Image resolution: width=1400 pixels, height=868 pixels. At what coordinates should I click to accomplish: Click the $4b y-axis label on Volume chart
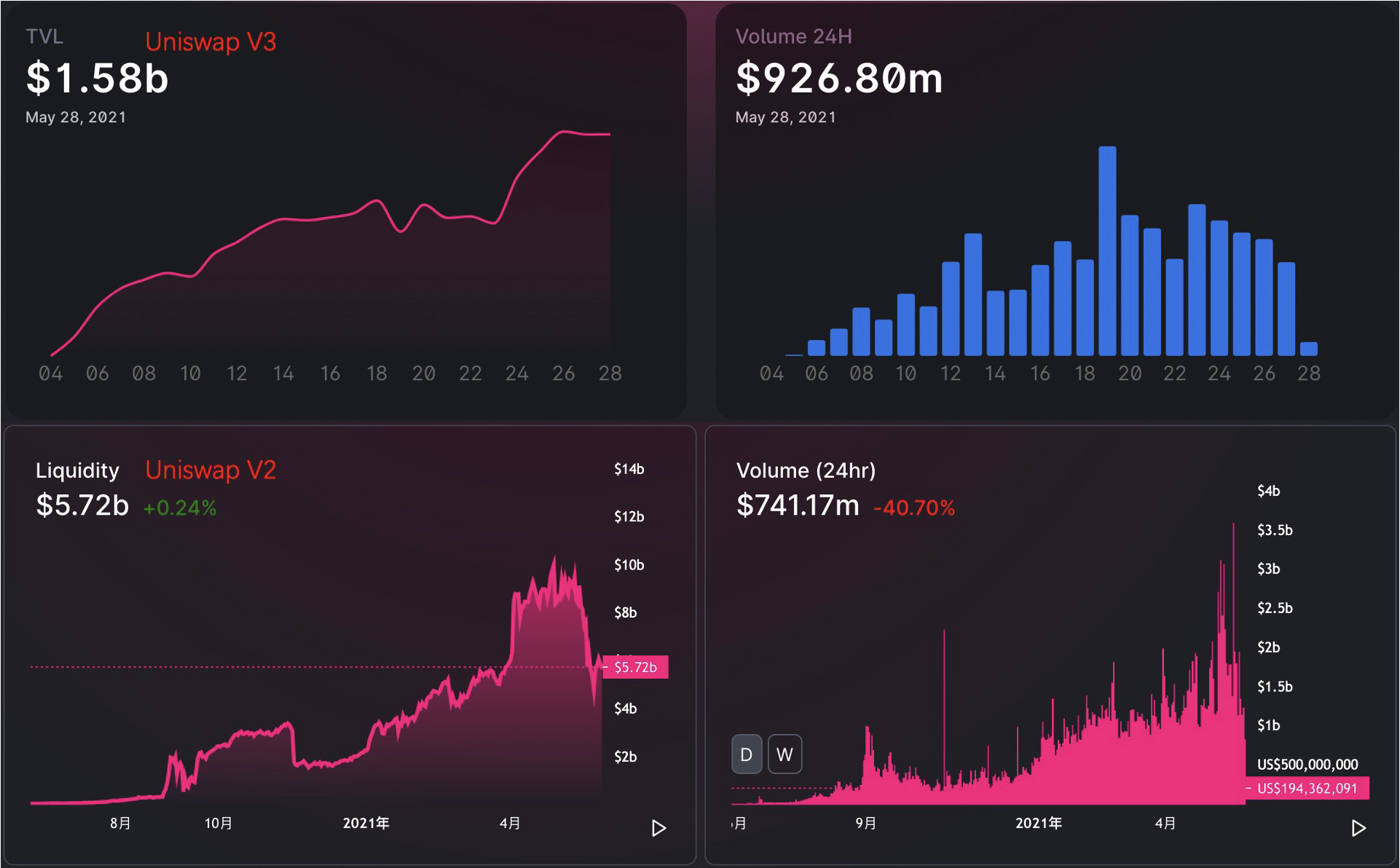[x=1268, y=492]
